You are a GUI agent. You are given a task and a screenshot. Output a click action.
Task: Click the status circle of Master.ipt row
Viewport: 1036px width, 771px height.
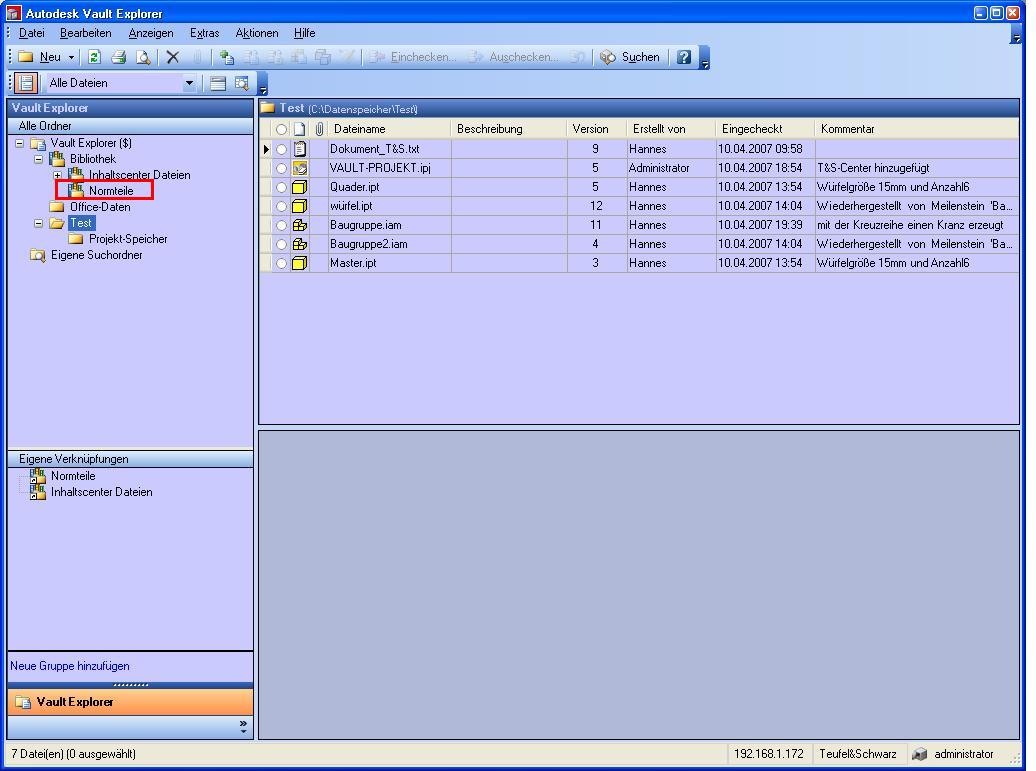(281, 264)
